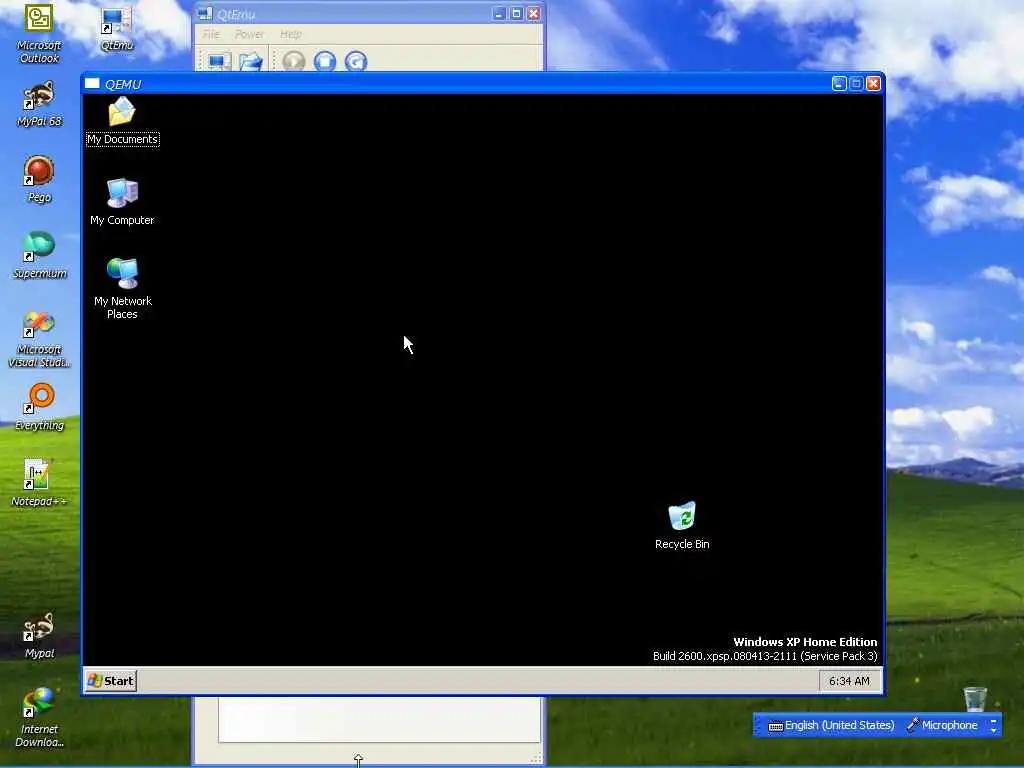Click English (United States) on language bar
1024x768 pixels.
pos(831,725)
